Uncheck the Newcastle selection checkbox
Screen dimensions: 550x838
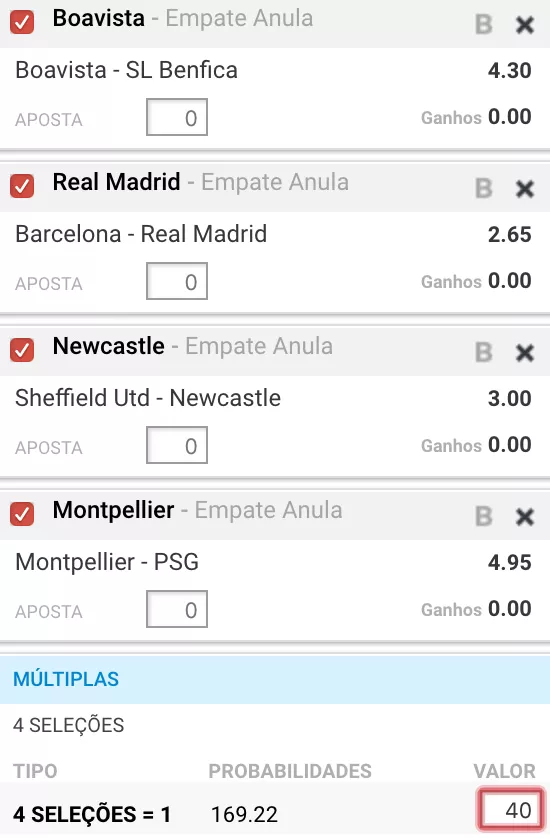point(22,350)
